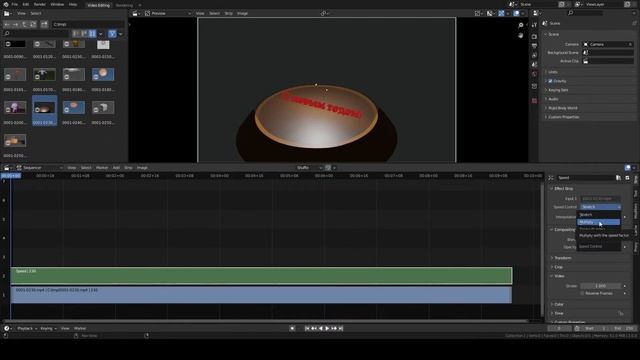Select the blue 0001-0230.mp4 movie strip

(x=261, y=295)
